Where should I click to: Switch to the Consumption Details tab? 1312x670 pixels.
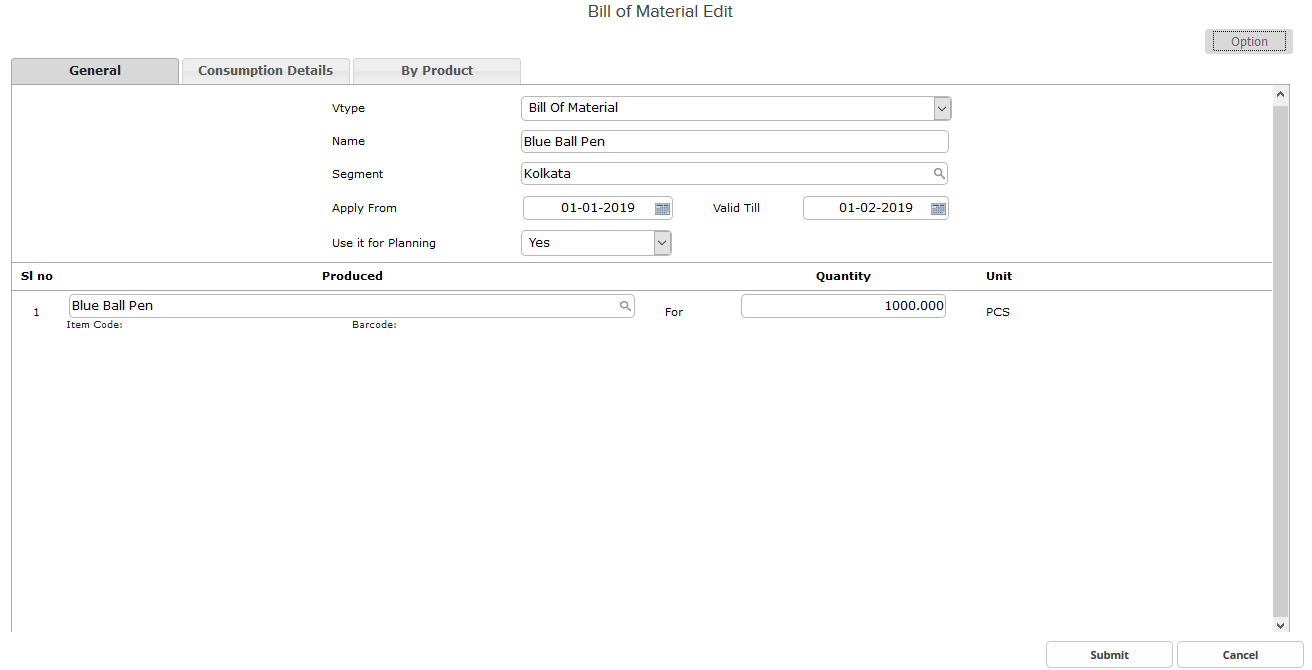265,70
